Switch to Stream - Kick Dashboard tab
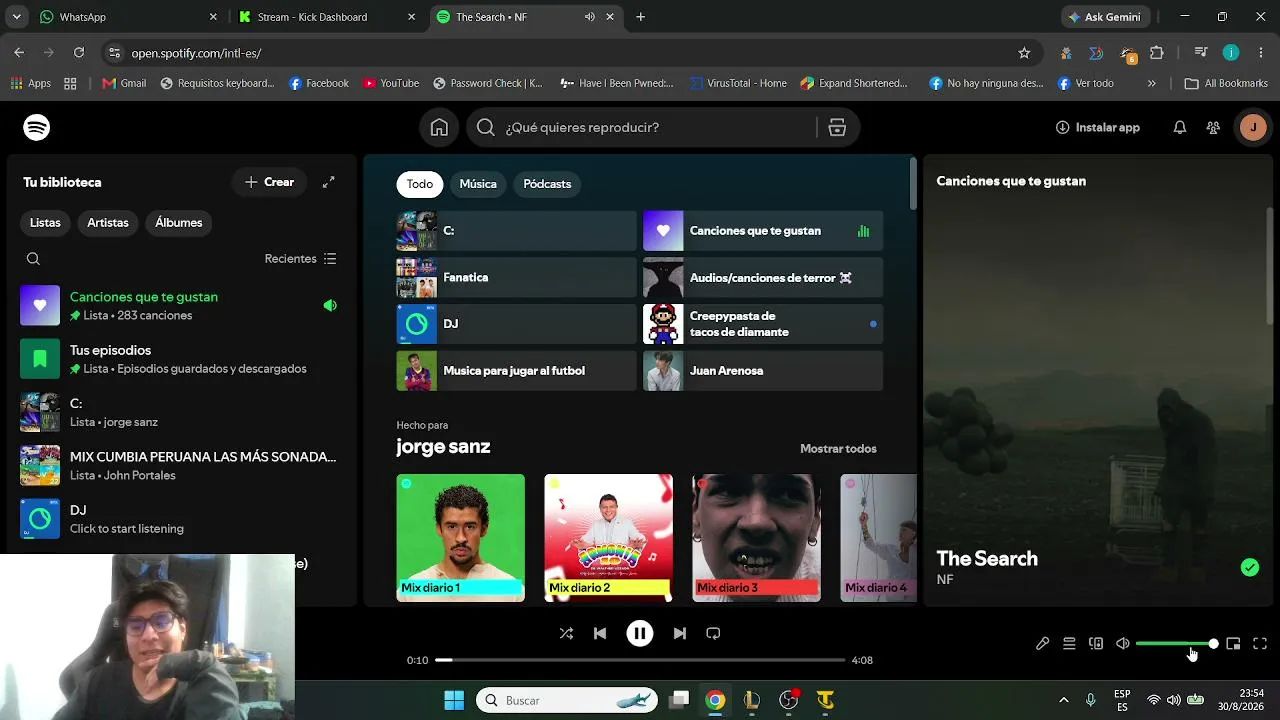Image resolution: width=1280 pixels, height=720 pixels. pyautogui.click(x=326, y=17)
